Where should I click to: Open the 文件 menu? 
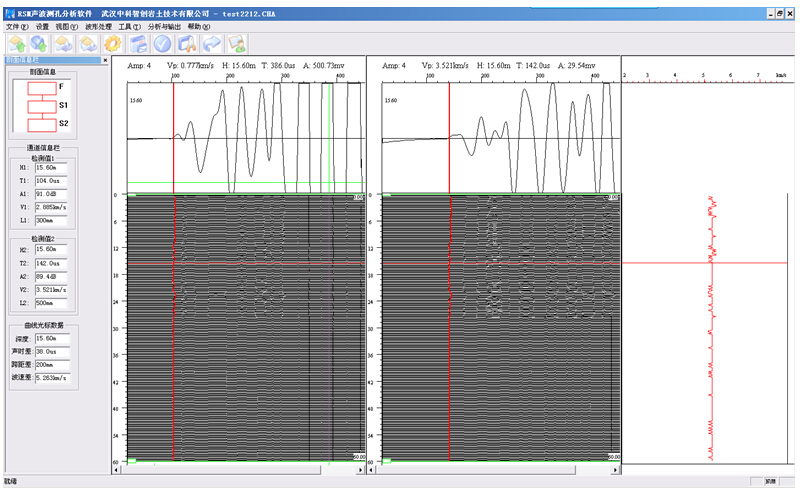[17, 27]
